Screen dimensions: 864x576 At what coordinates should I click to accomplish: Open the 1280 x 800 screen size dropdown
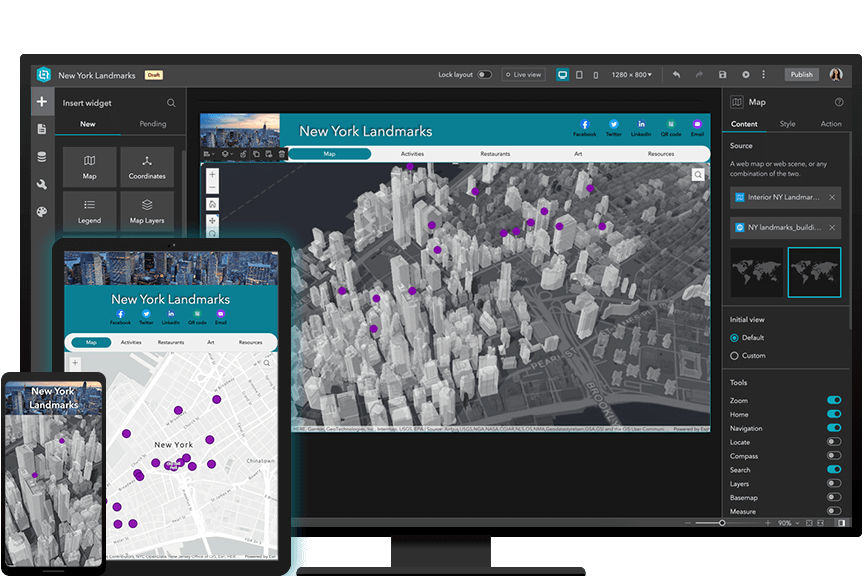click(631, 74)
